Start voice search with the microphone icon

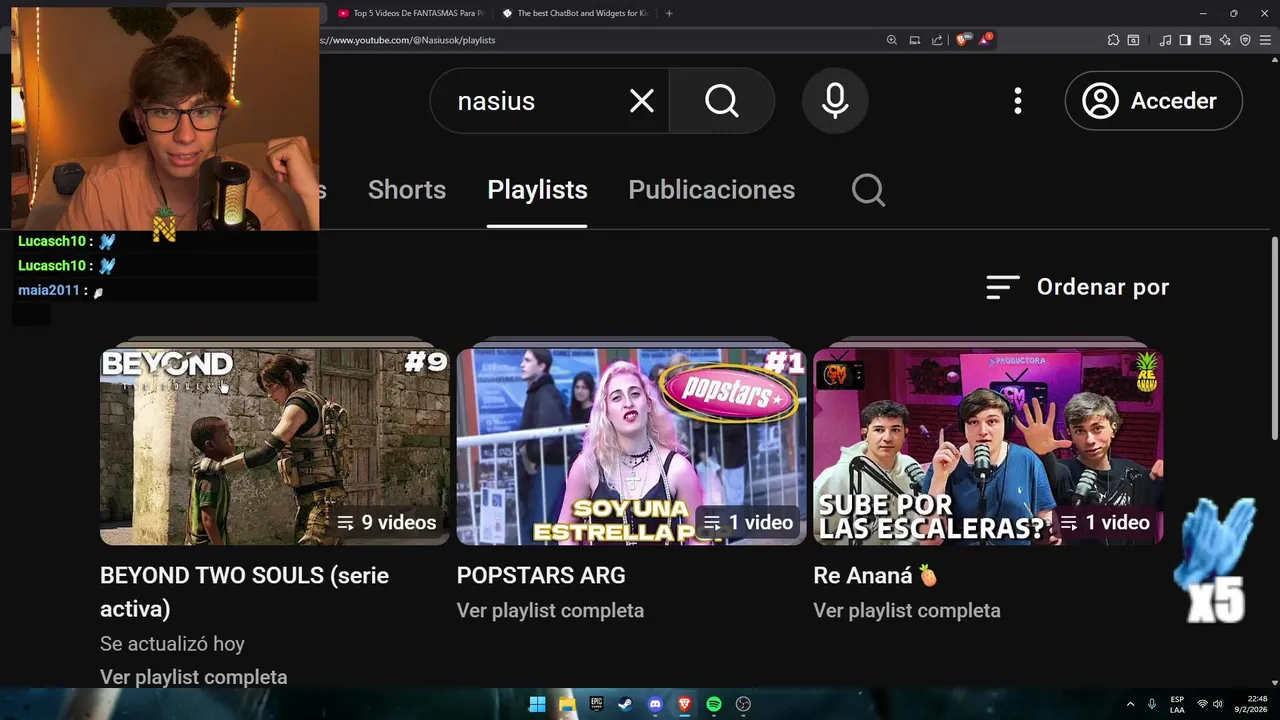pos(835,101)
